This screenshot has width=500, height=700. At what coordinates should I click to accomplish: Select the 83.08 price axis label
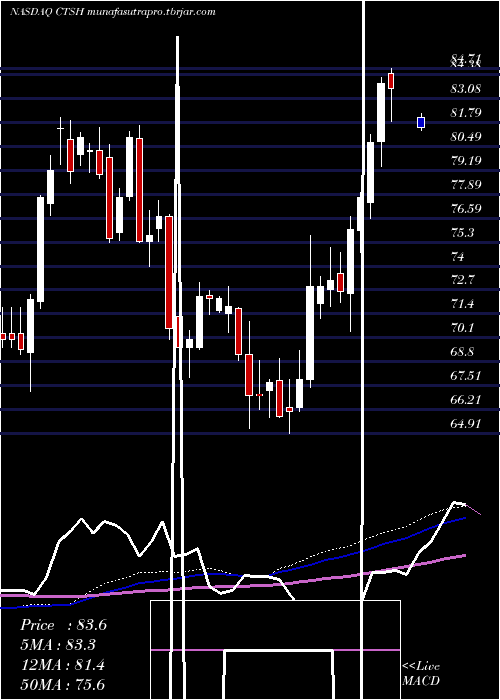(x=466, y=88)
